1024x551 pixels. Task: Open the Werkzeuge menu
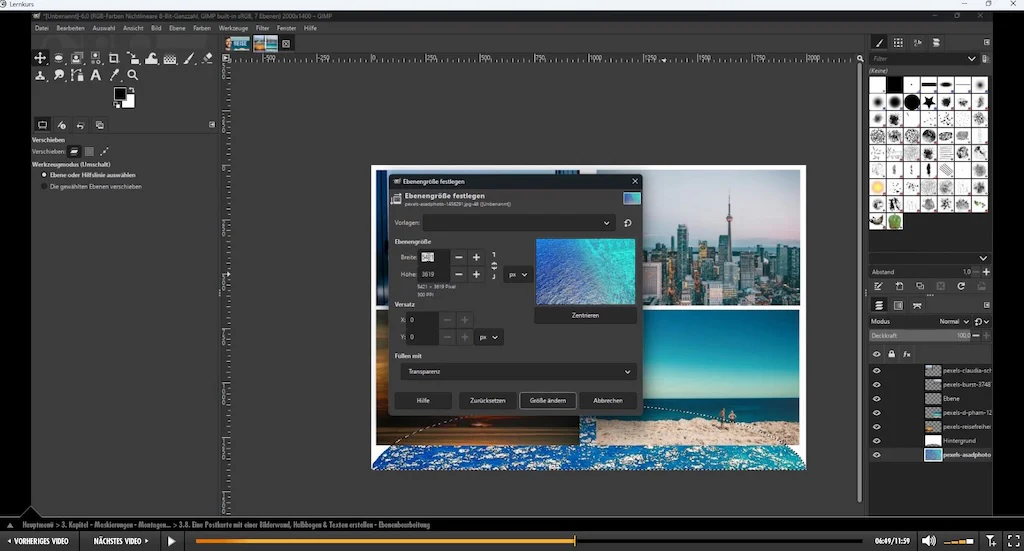pos(233,28)
